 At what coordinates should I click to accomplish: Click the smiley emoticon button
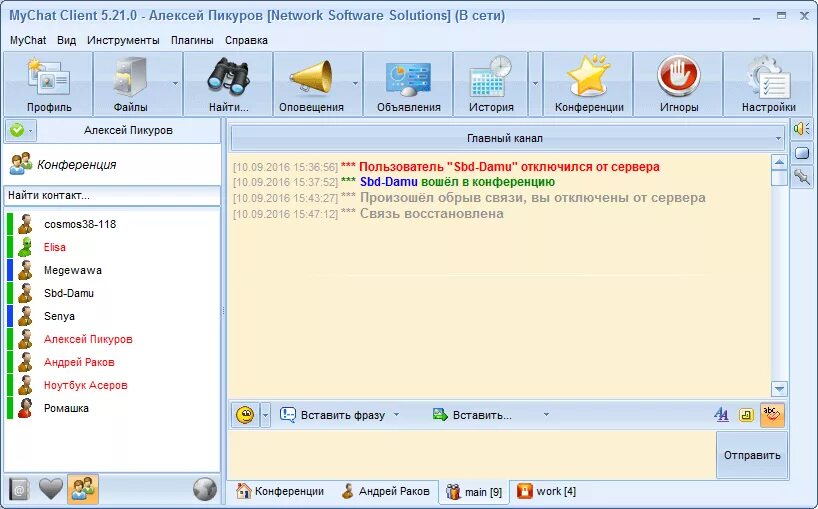245,415
